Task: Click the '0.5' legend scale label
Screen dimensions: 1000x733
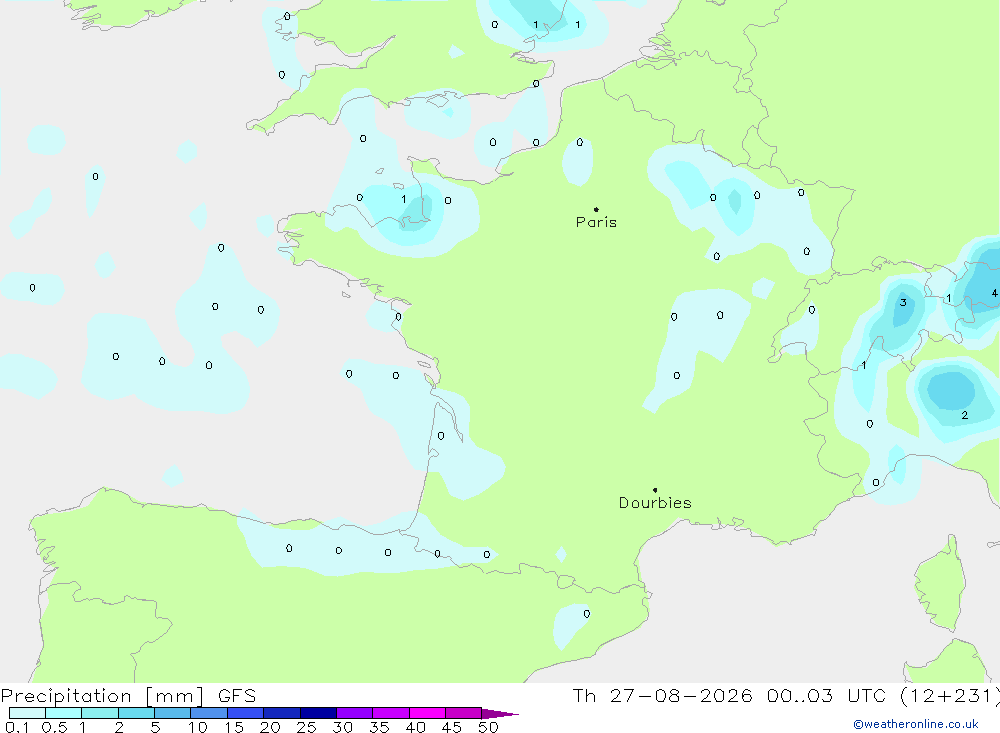Action: click(x=54, y=727)
